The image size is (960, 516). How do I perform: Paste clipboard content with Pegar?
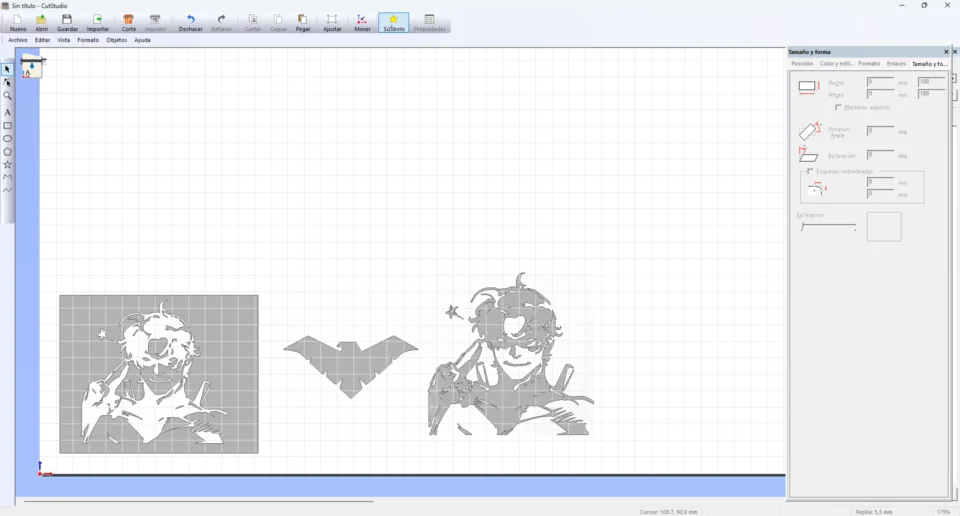click(303, 23)
